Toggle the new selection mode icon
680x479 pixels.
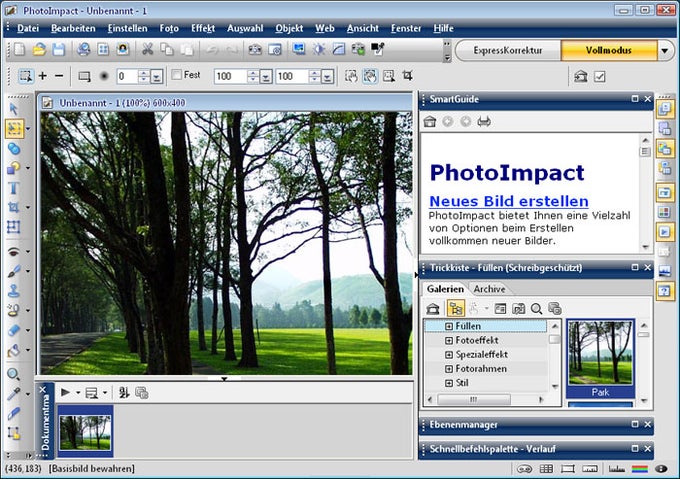(x=26, y=76)
